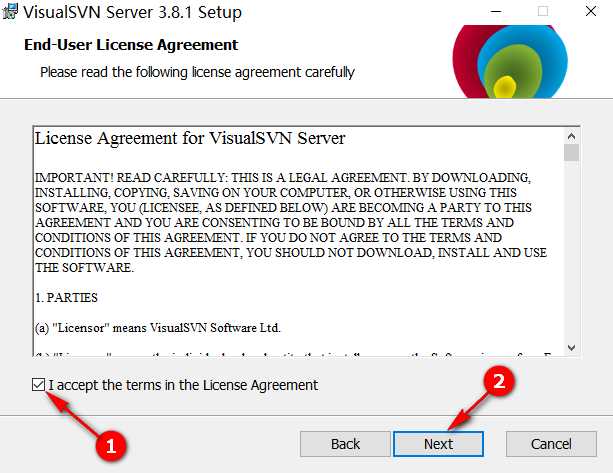Click the license scrollbar down arrow
Screen dimensions: 613x473
pos(571,346)
